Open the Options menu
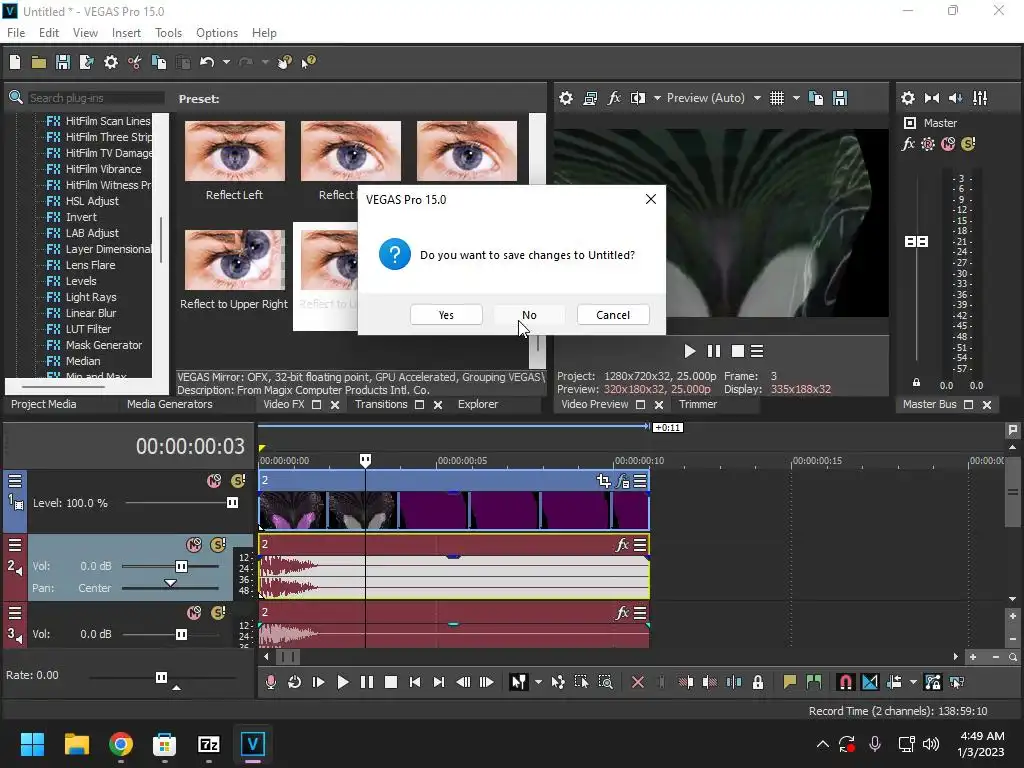The image size is (1024, 768). [x=217, y=33]
